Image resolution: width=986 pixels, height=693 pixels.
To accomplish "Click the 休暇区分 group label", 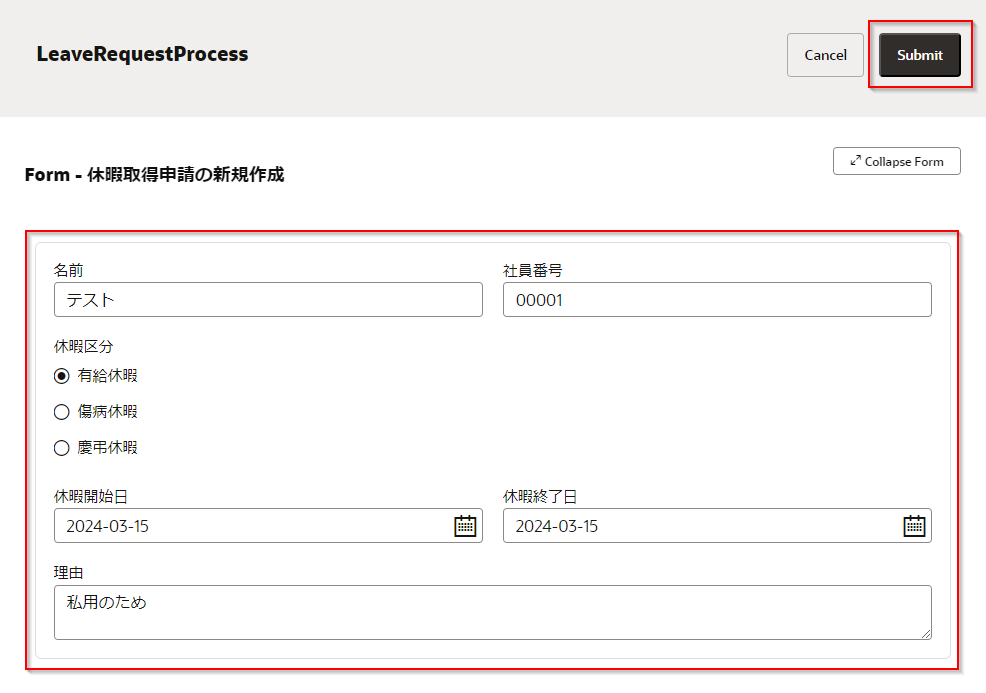I will (x=83, y=347).
